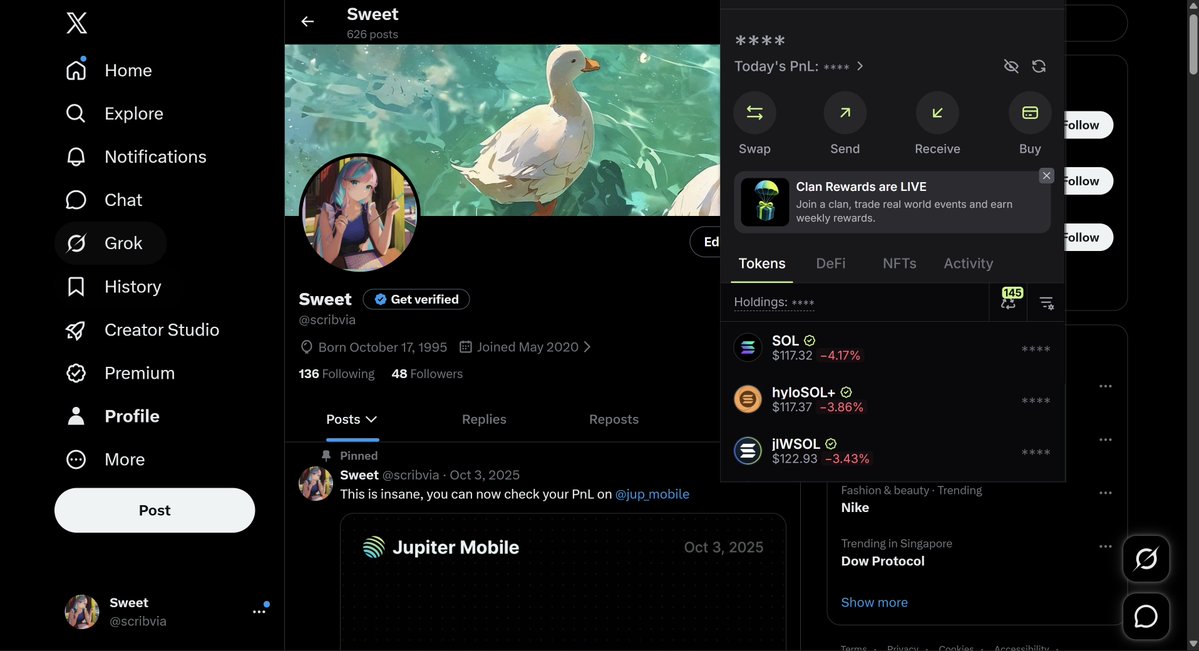Click the X logo icon
The height and width of the screenshot is (651, 1199).
76,23
